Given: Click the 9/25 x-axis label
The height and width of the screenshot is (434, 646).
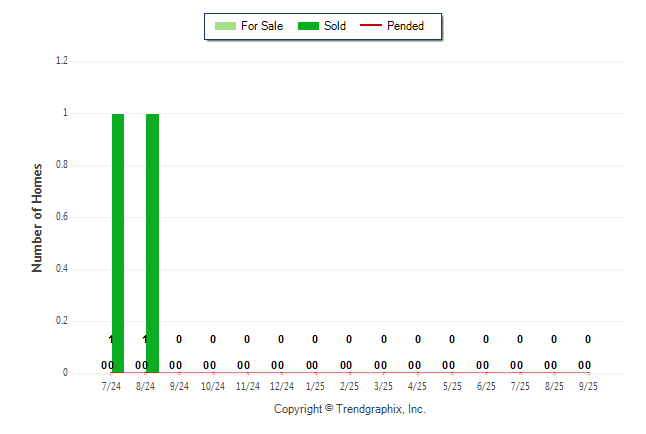Looking at the screenshot, I should [x=588, y=386].
